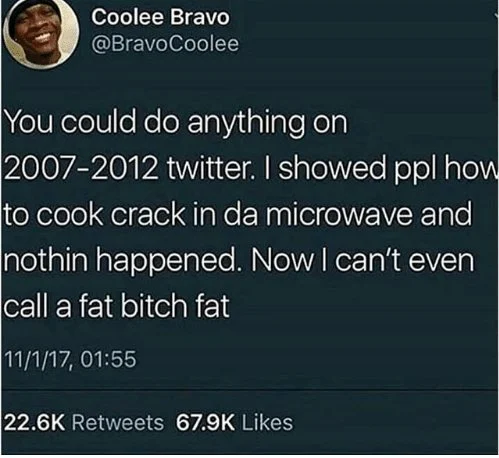The image size is (499, 458).
Task: Click the display name Coolee Bravo
Action: point(160,17)
